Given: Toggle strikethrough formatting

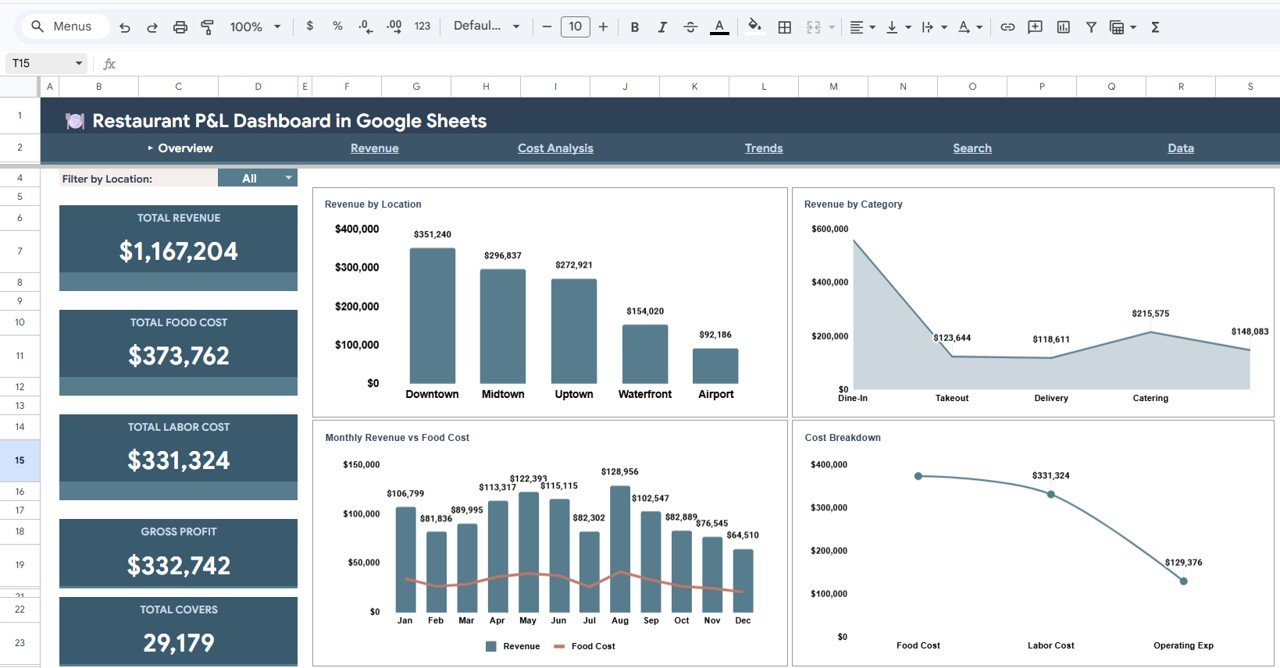Looking at the screenshot, I should tap(690, 26).
